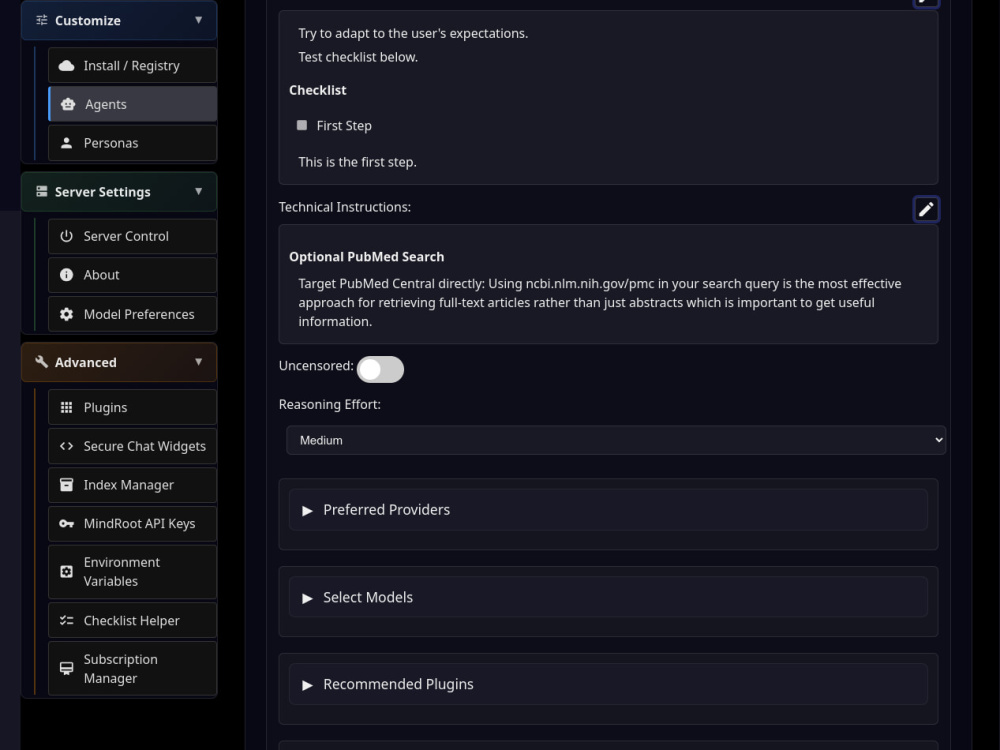Click the 'Technical Instructions:' label
This screenshot has height=750, width=1000.
pyautogui.click(x=344, y=207)
